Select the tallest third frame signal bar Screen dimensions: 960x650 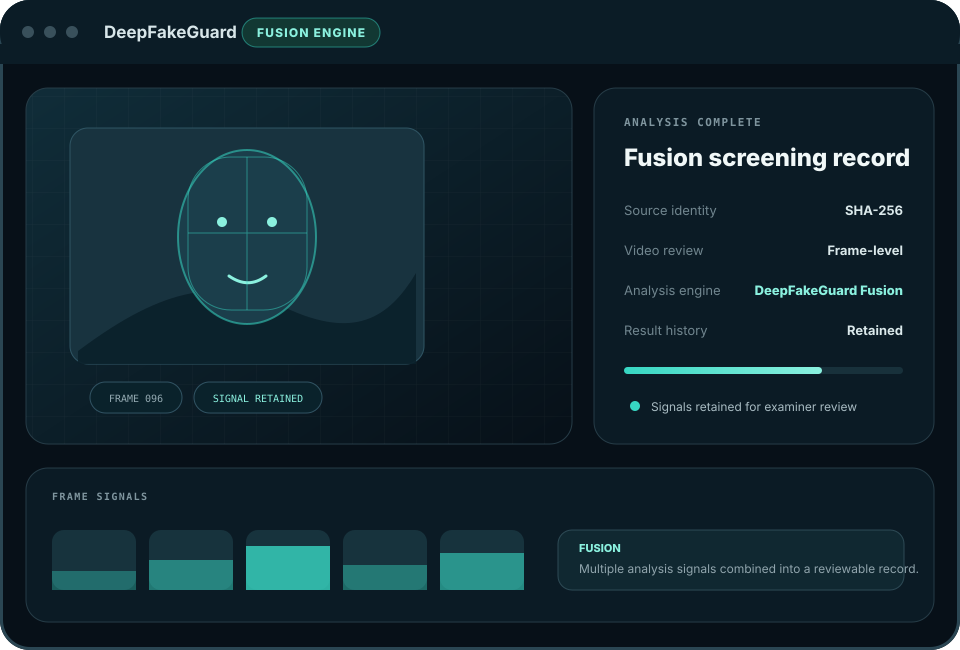pos(288,560)
